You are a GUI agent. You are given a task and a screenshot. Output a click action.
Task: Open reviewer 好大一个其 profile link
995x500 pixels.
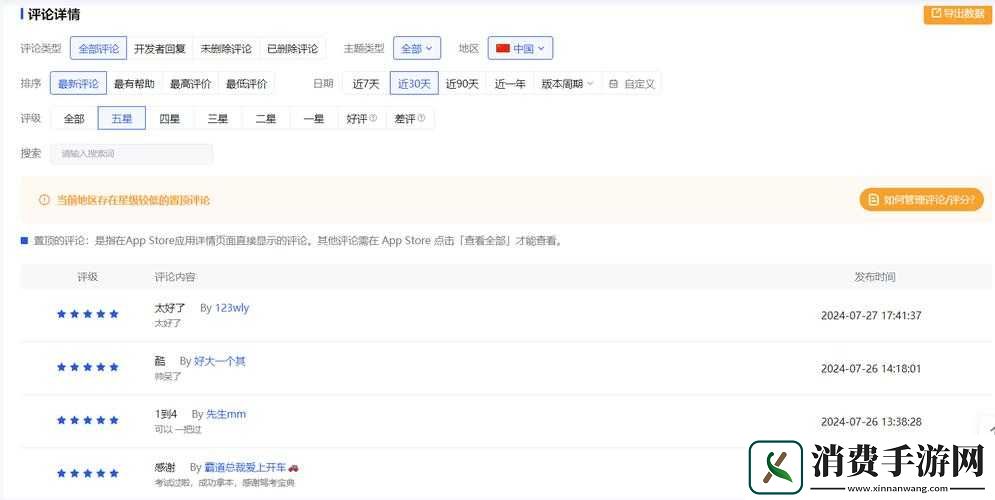point(220,361)
